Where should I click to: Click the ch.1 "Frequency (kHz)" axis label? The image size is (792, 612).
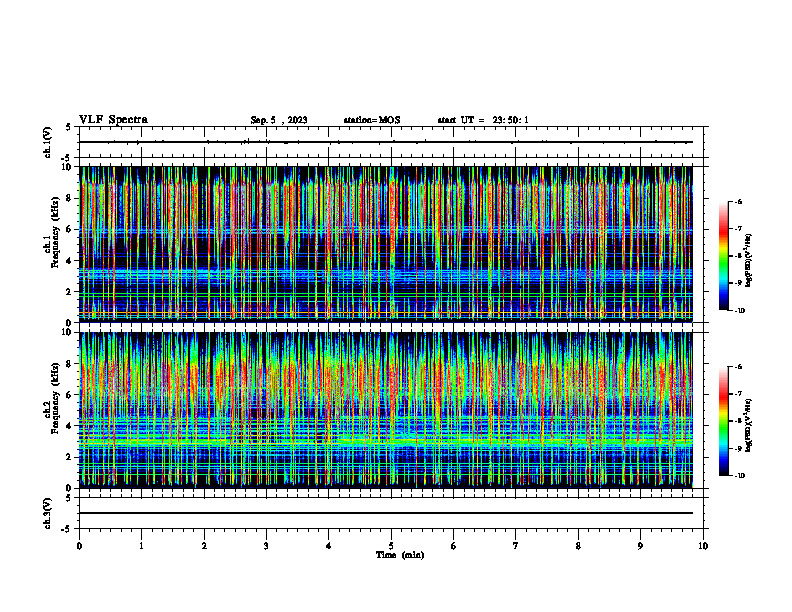point(56,233)
